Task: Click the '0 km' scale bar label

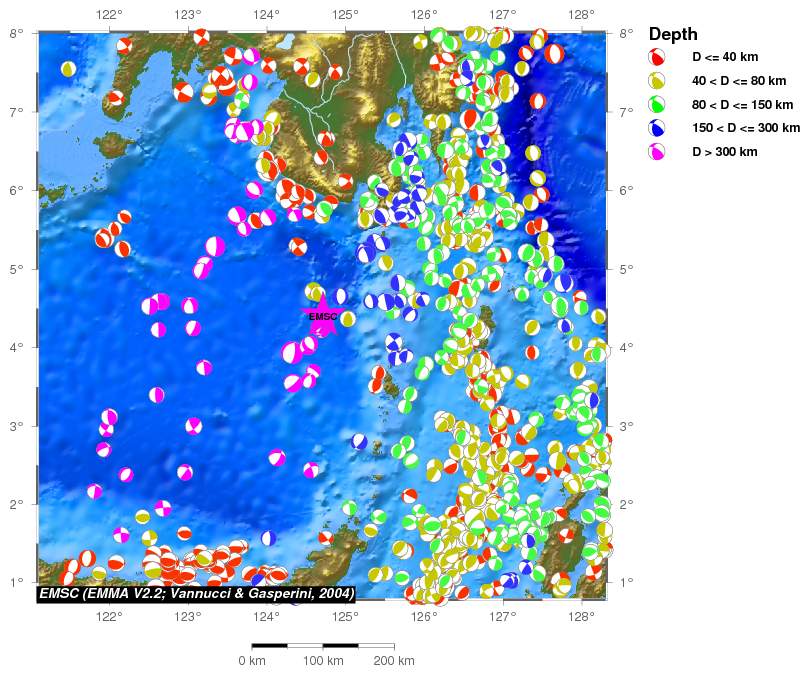Action: pyautogui.click(x=251, y=661)
